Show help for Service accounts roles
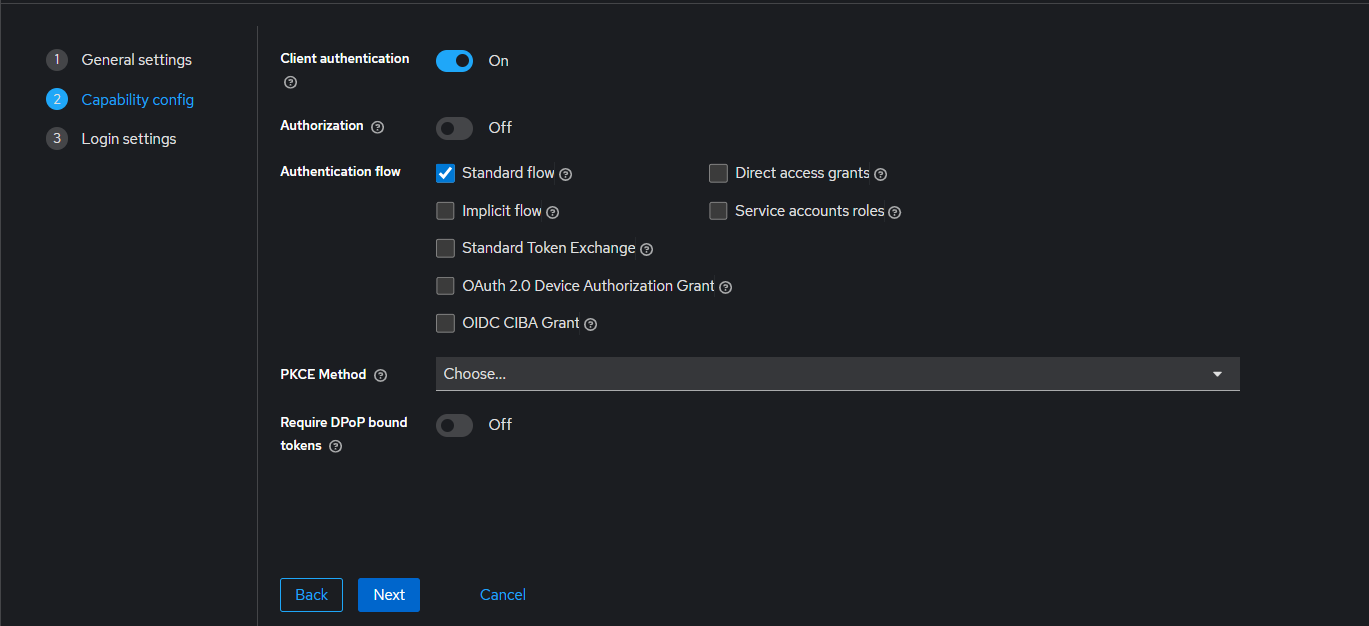The height and width of the screenshot is (626, 1369). tap(895, 212)
